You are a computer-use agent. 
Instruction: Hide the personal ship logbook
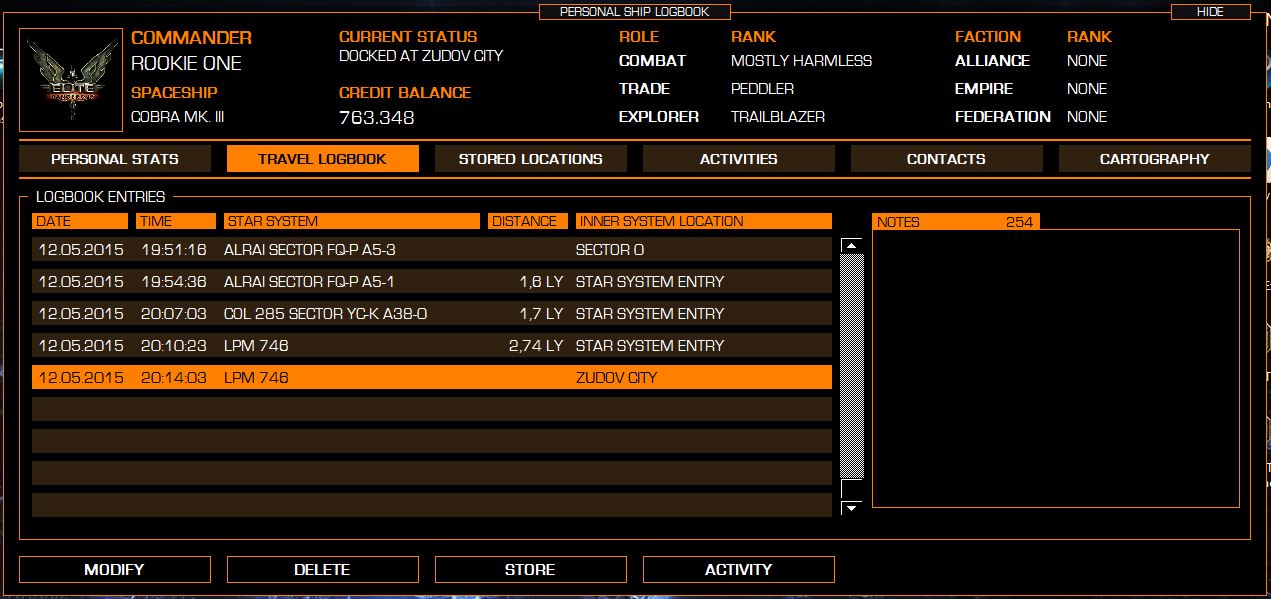[x=1210, y=12]
